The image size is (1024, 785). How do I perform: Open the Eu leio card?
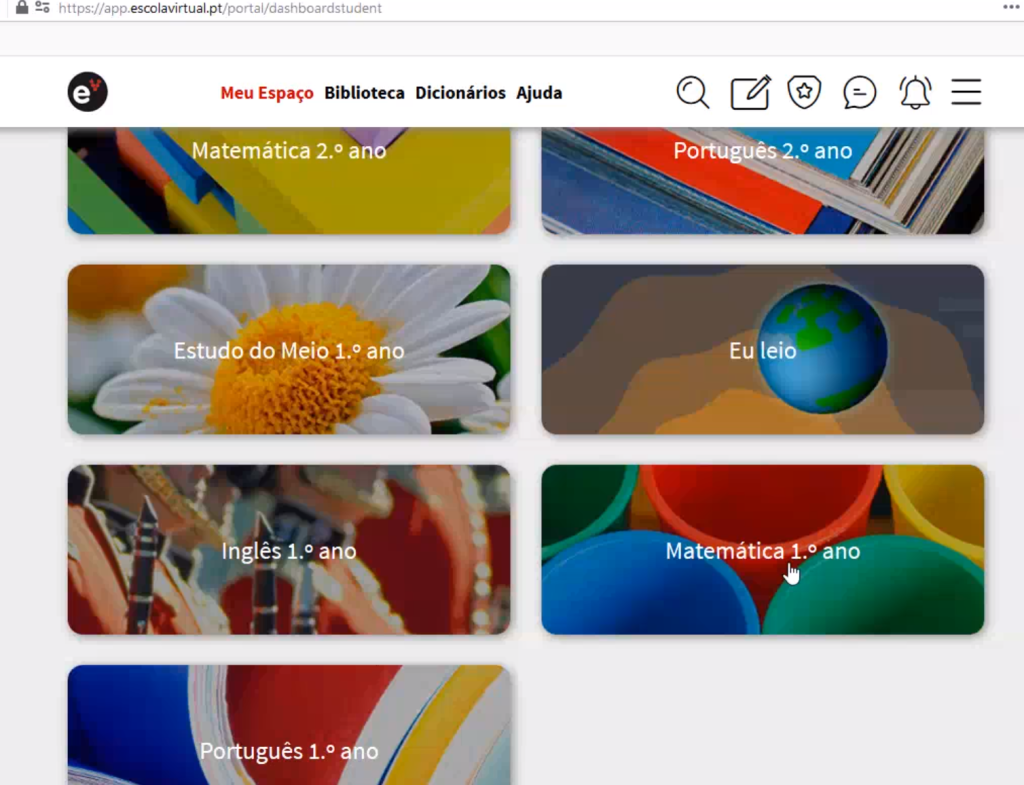(x=763, y=349)
